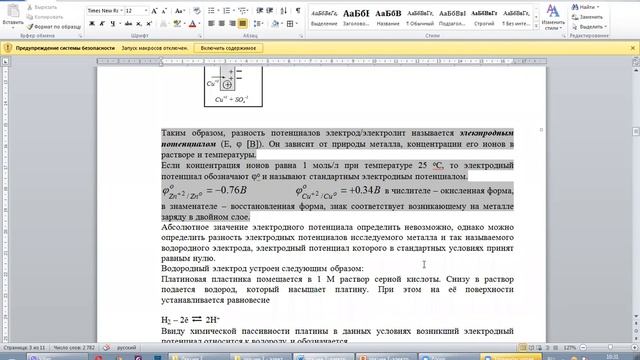Click the zoom slider in status bar

610,348
